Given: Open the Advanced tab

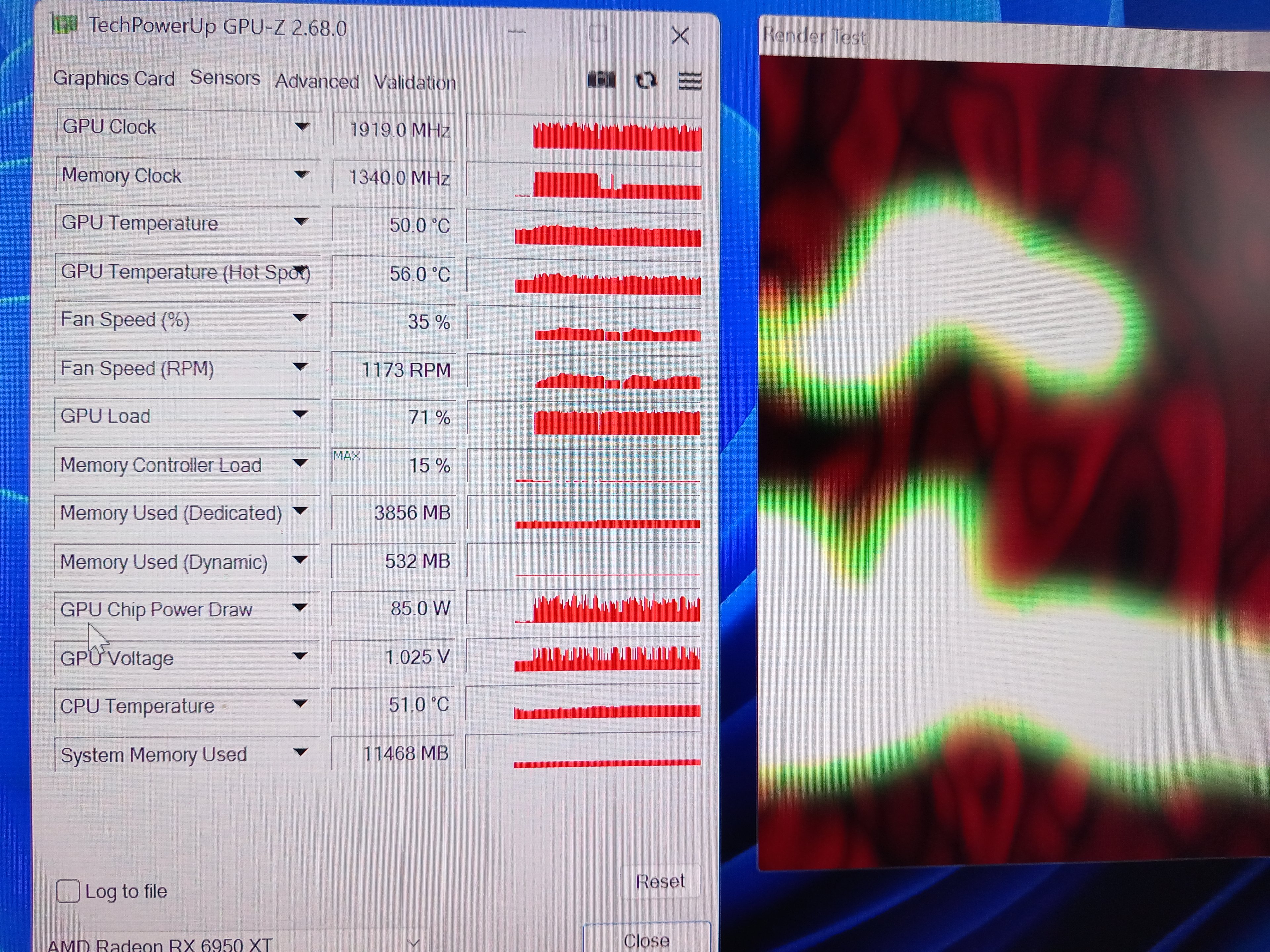Looking at the screenshot, I should click(317, 82).
